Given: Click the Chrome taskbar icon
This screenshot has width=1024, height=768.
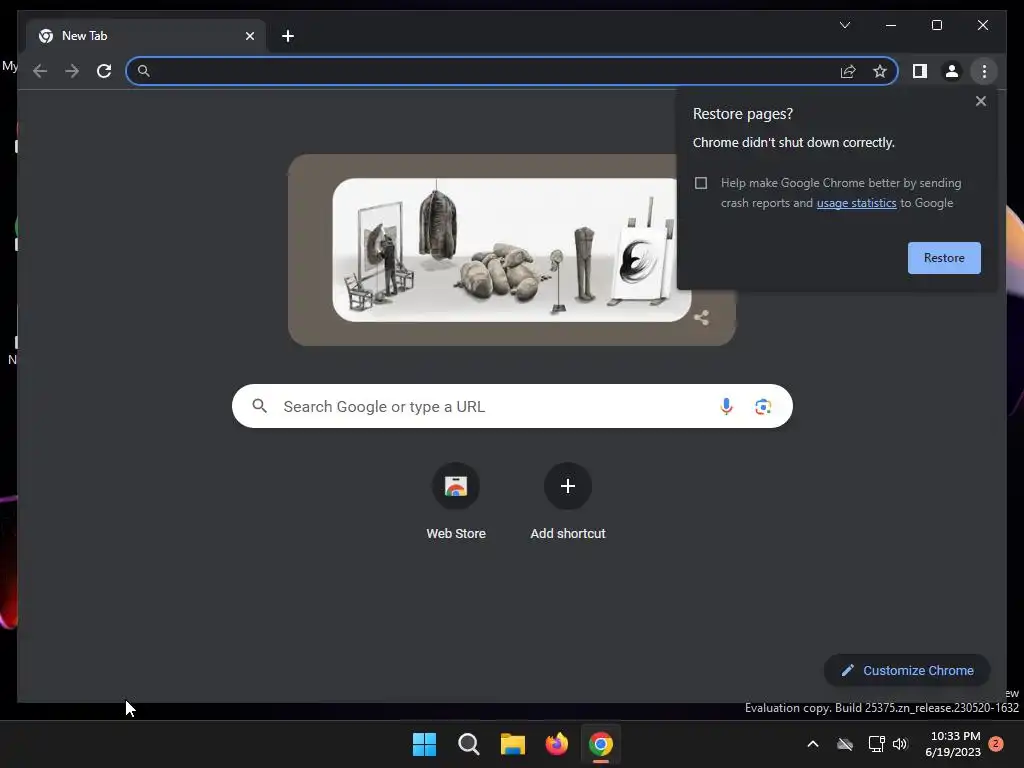Looking at the screenshot, I should (601, 744).
